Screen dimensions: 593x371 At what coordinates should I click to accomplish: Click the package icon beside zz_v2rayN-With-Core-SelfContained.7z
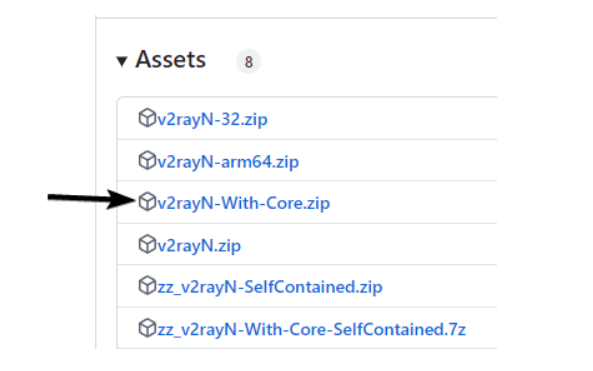(147, 328)
